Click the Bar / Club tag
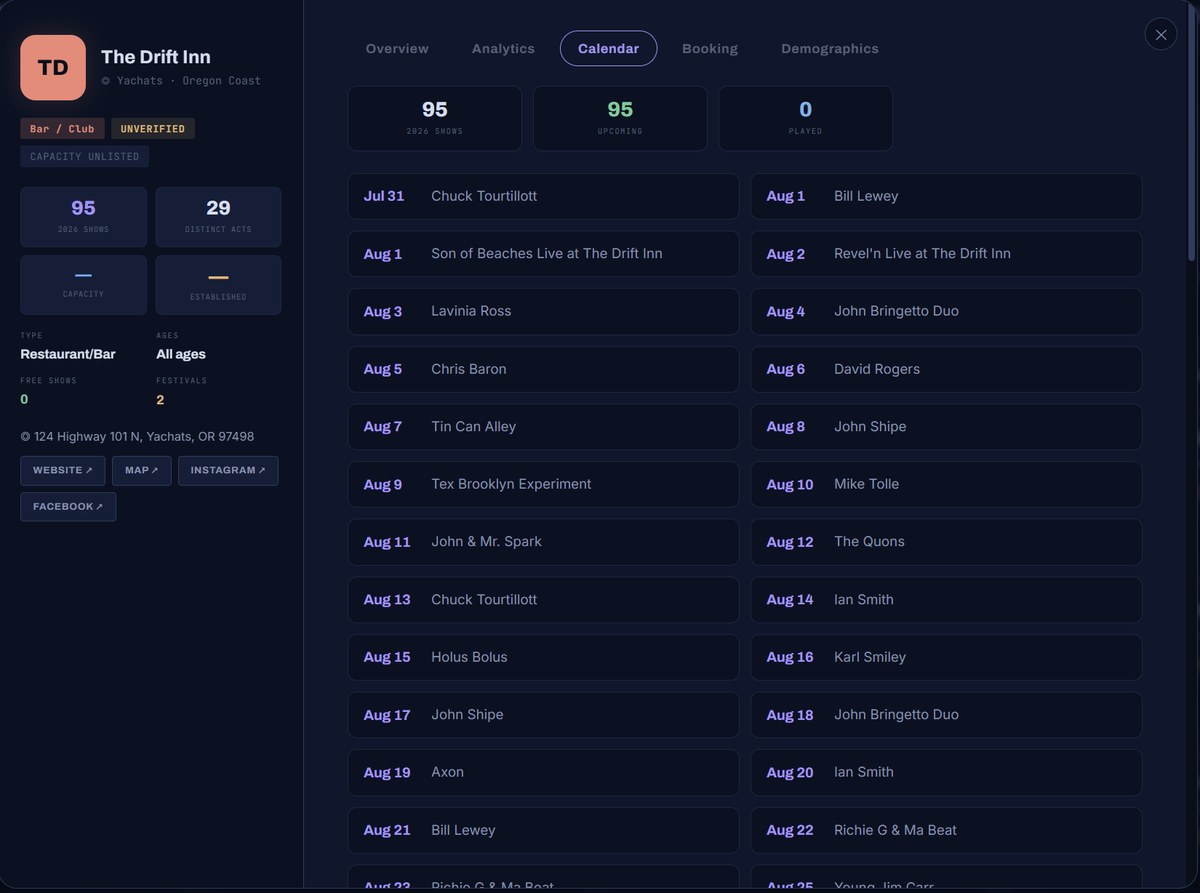 62,128
